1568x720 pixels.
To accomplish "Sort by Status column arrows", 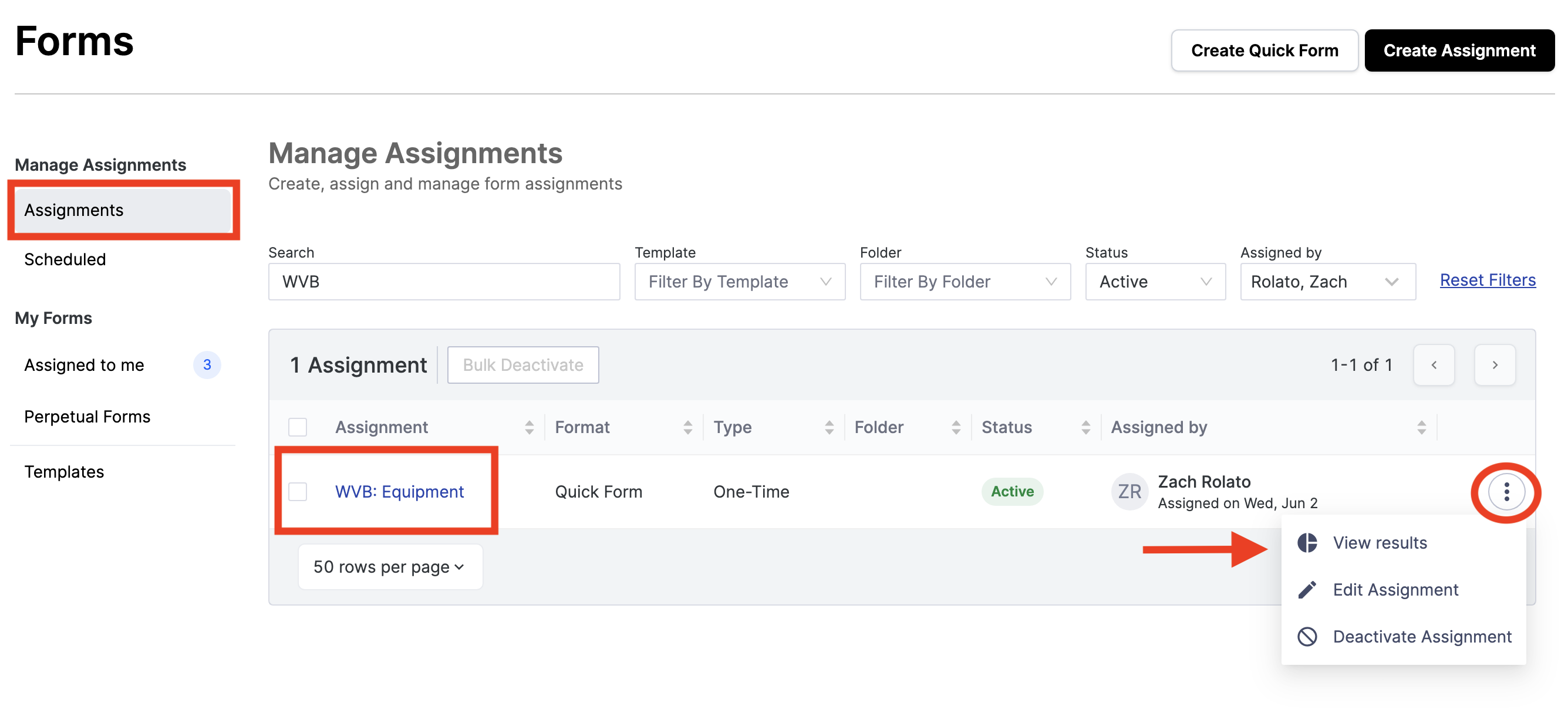I will [1085, 427].
